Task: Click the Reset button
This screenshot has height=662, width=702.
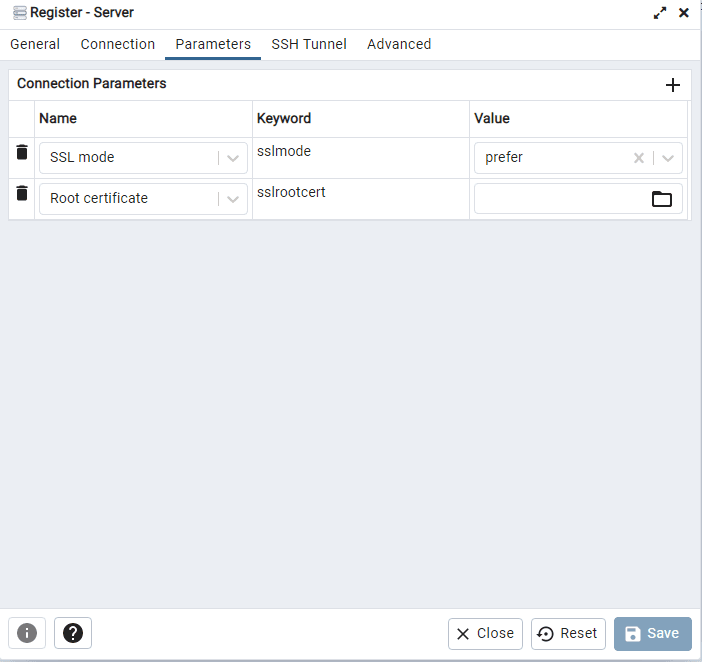Action: pos(568,633)
